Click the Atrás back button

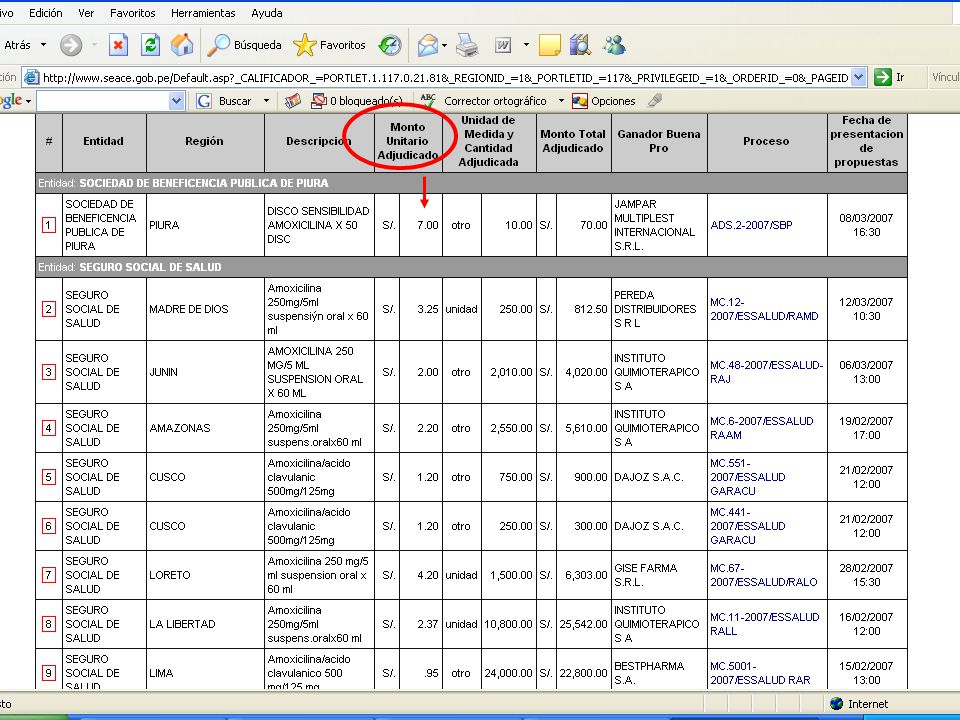pos(17,45)
